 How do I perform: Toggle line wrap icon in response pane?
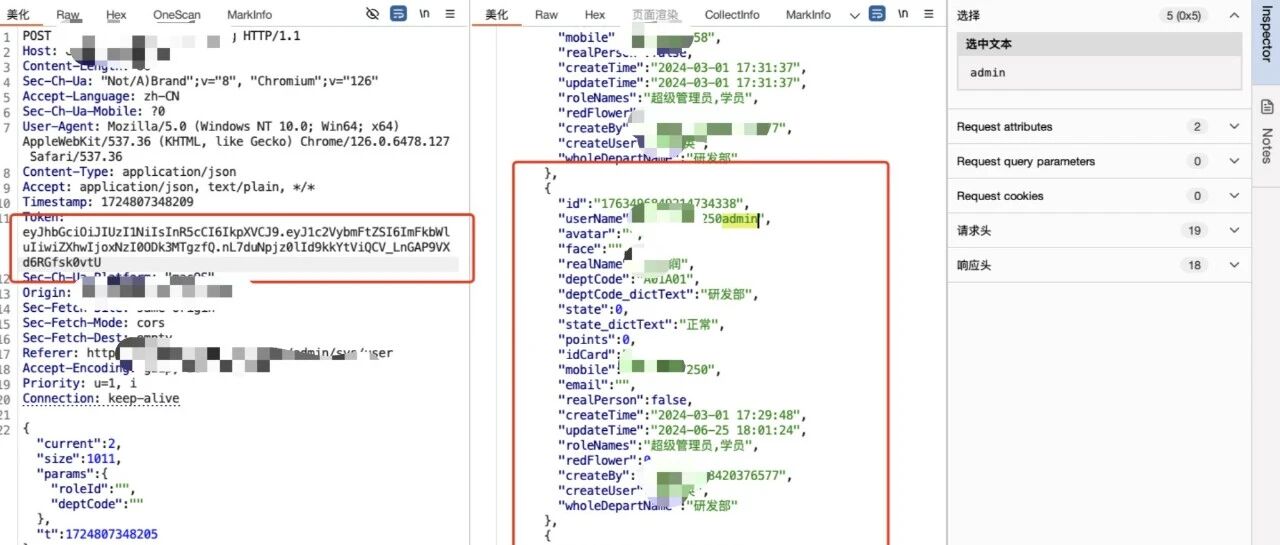[x=878, y=14]
